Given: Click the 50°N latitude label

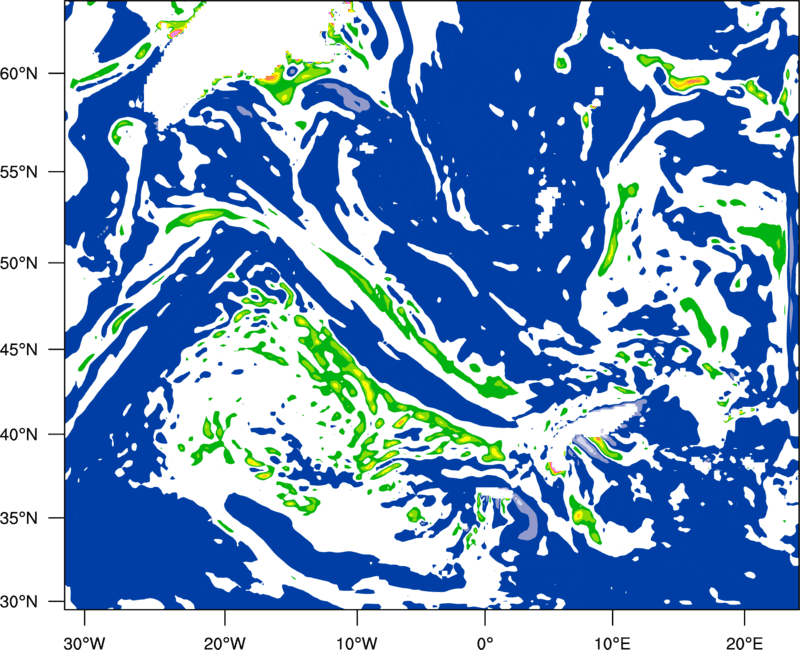Looking at the screenshot, I should click(x=20, y=263).
